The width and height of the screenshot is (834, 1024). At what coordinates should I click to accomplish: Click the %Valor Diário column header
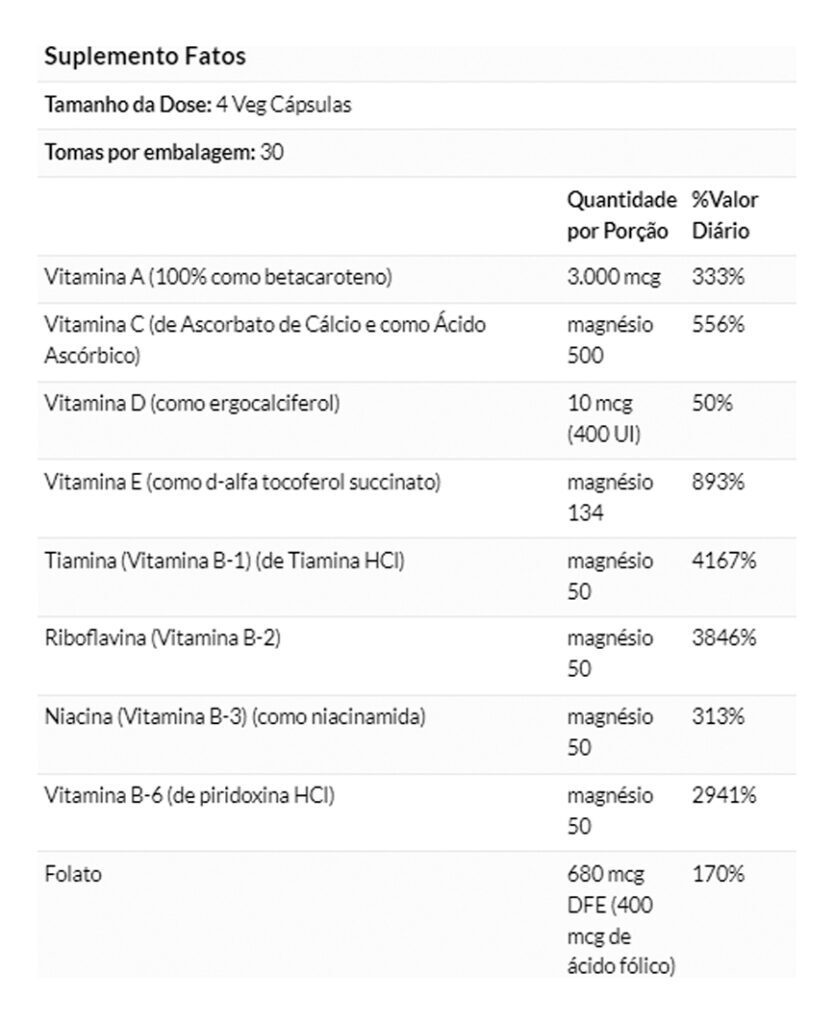(x=724, y=216)
